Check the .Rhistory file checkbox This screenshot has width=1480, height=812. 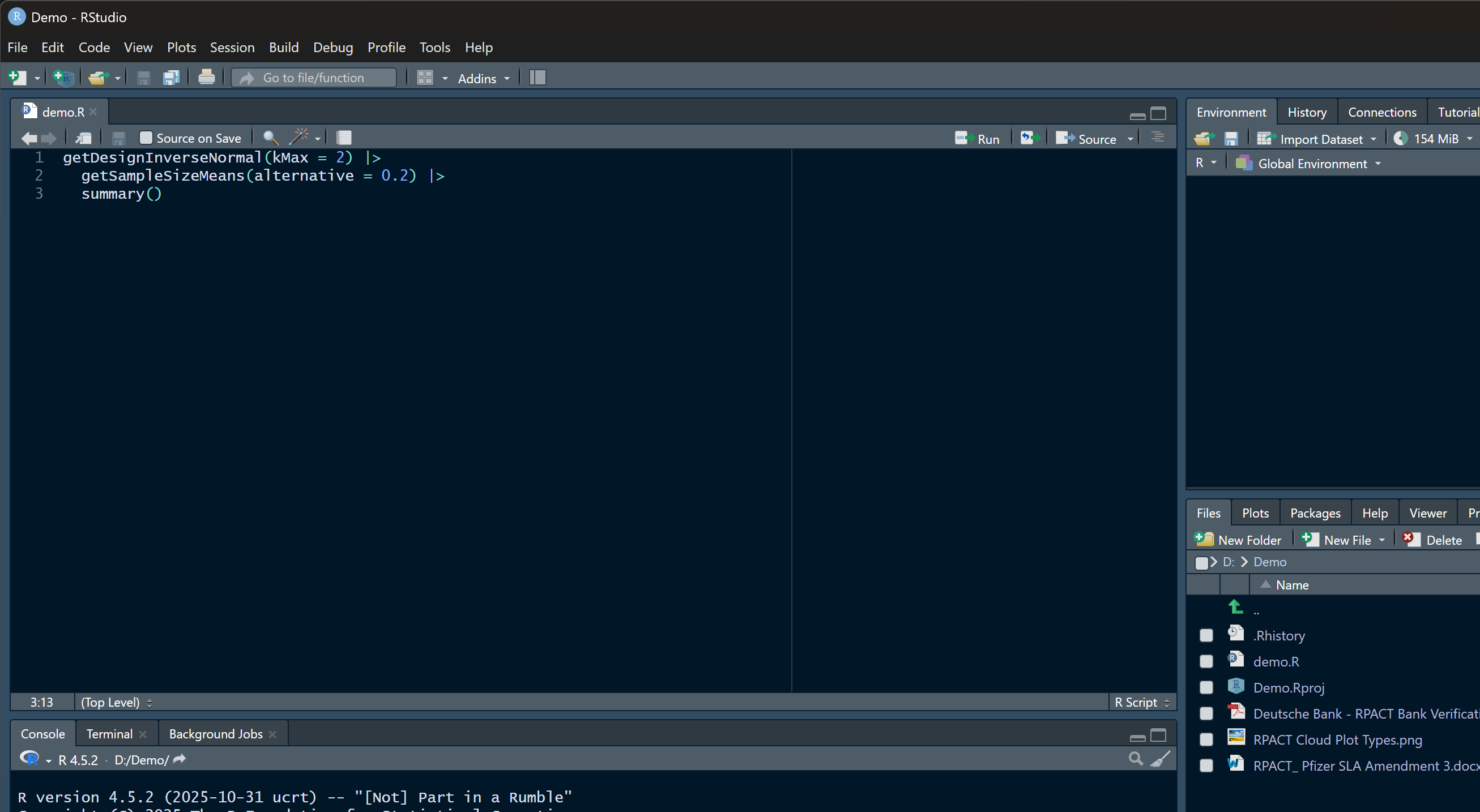(x=1206, y=635)
